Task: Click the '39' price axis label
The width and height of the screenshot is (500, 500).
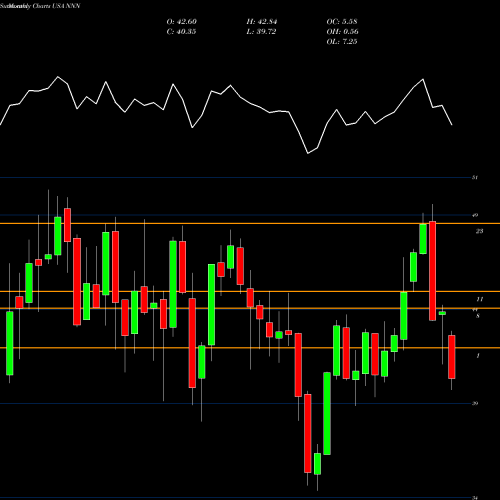Action: point(475,403)
